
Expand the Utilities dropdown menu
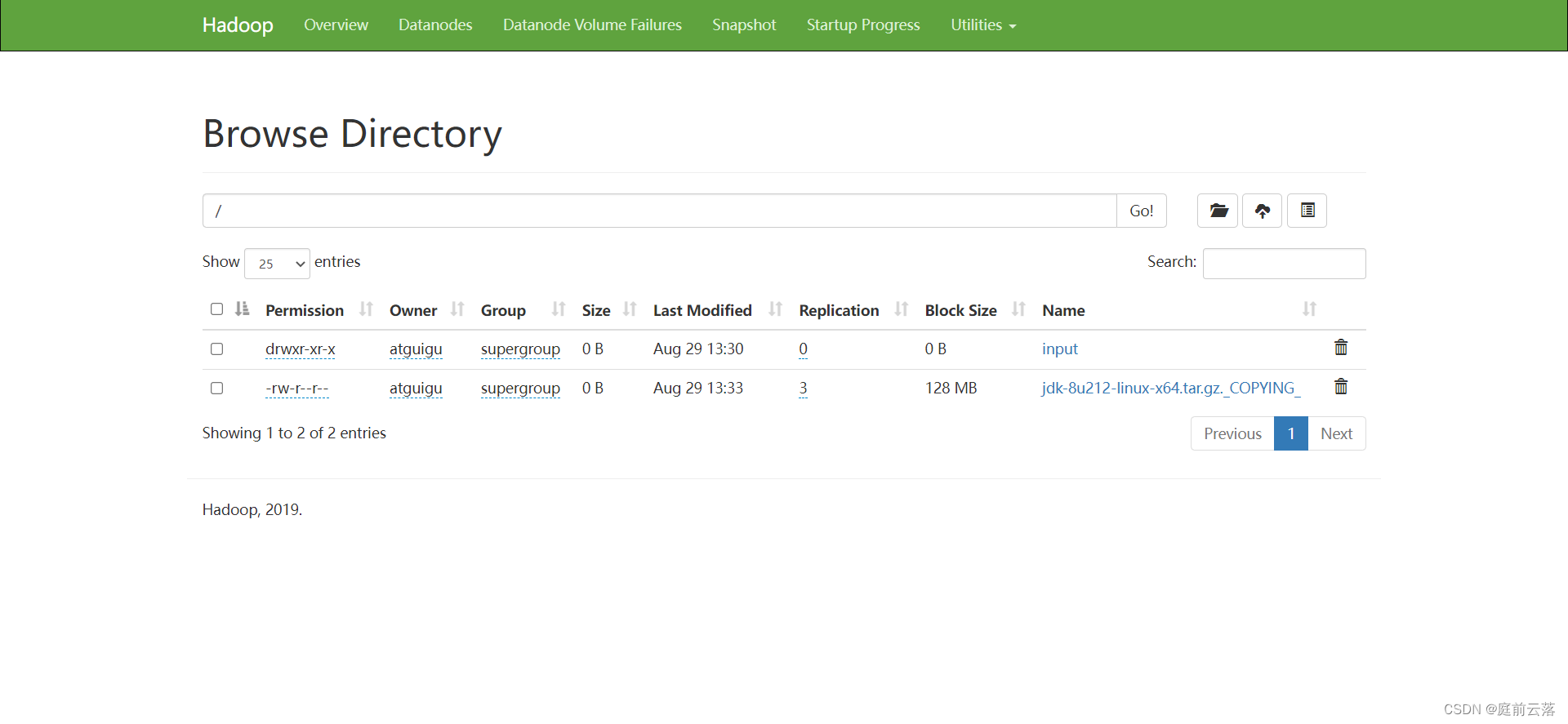tap(983, 25)
